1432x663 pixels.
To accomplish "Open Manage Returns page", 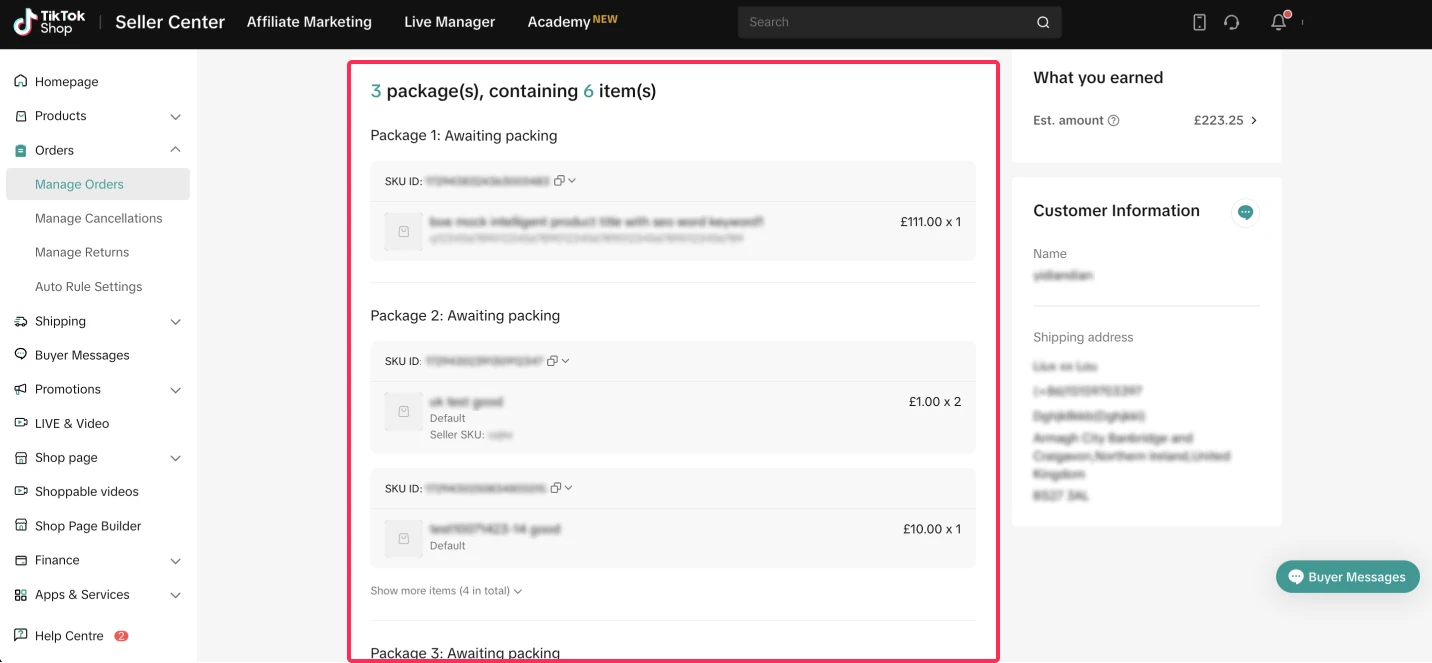I will [x=82, y=252].
